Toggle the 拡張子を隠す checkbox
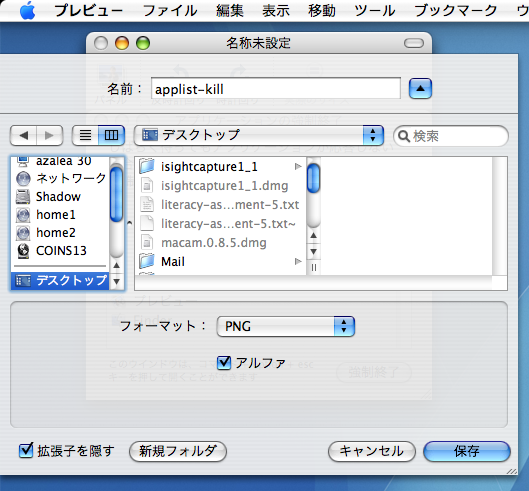 coord(26,450)
